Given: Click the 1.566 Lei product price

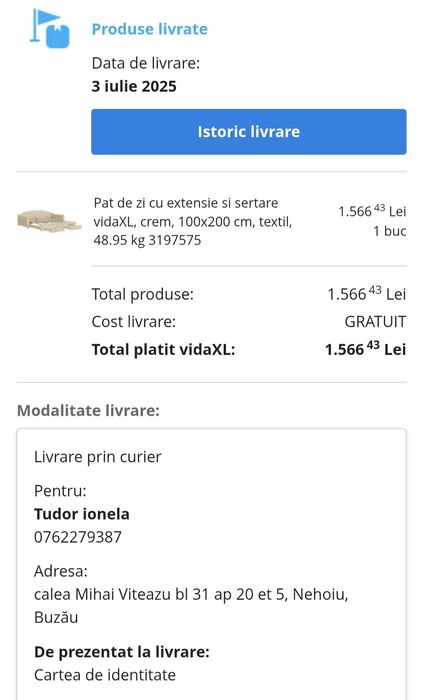Looking at the screenshot, I should click(x=372, y=210).
